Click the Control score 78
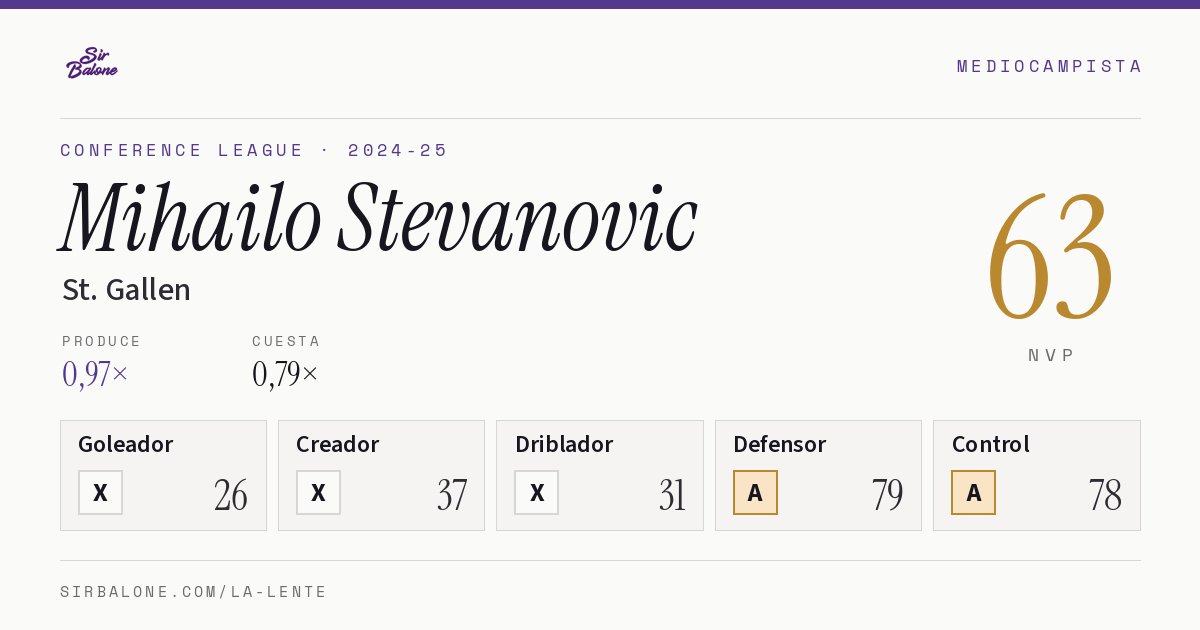The height and width of the screenshot is (630, 1200). click(x=1105, y=495)
